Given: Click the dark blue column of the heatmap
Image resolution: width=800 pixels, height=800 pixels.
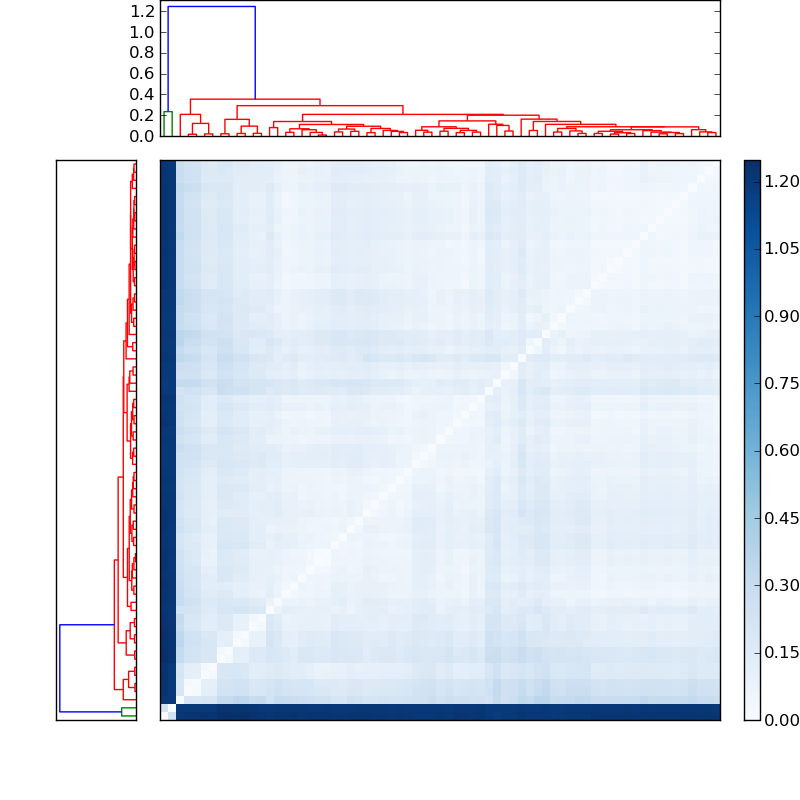Looking at the screenshot, I should pyautogui.click(x=168, y=432).
